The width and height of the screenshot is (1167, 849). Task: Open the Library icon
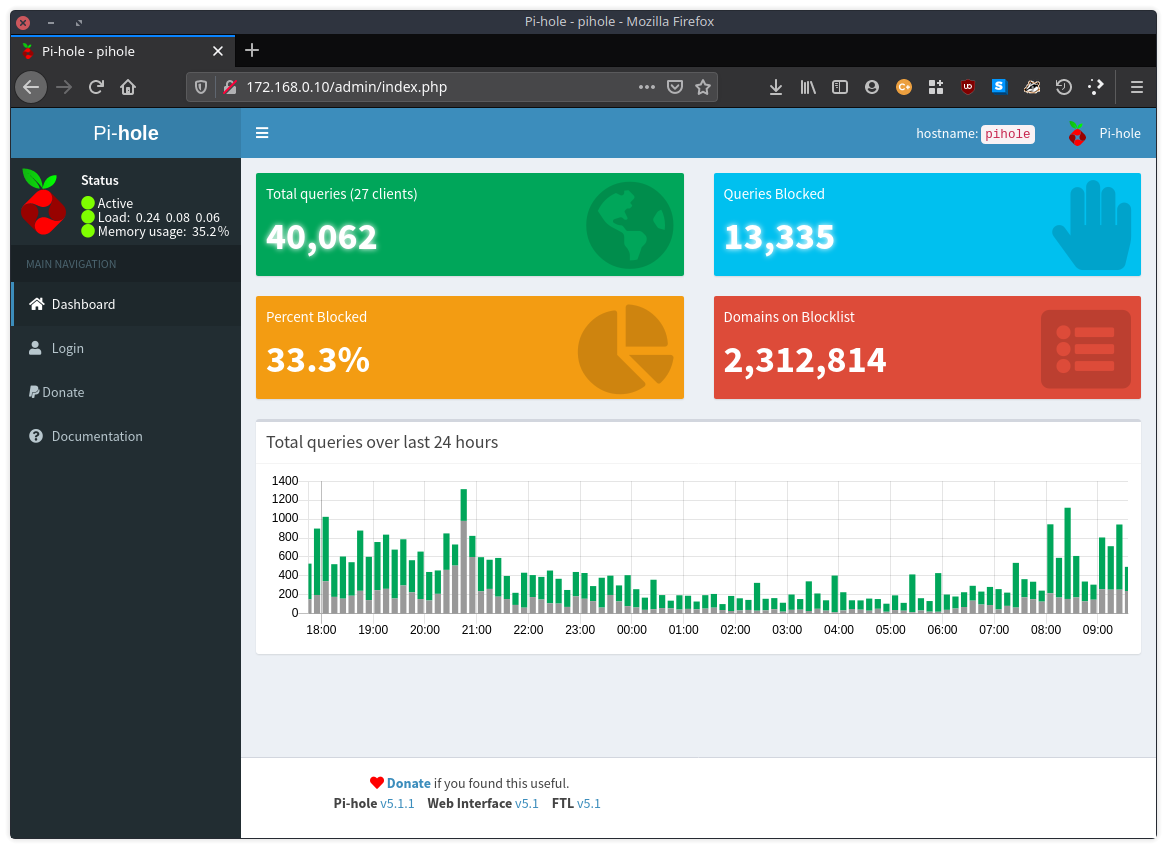coord(808,87)
